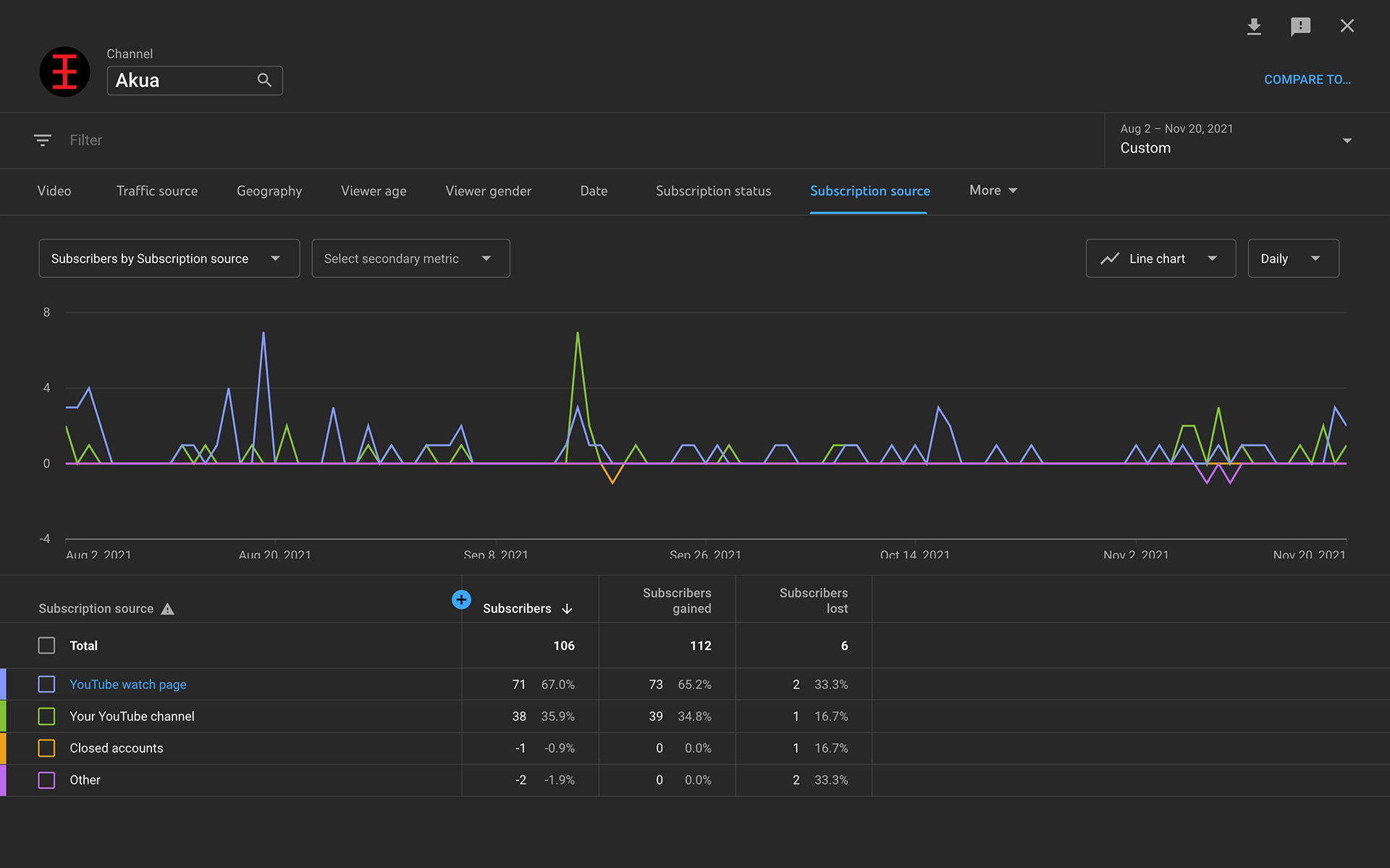The width and height of the screenshot is (1390, 868).
Task: Click the COMPARE TO... button
Action: 1307,80
